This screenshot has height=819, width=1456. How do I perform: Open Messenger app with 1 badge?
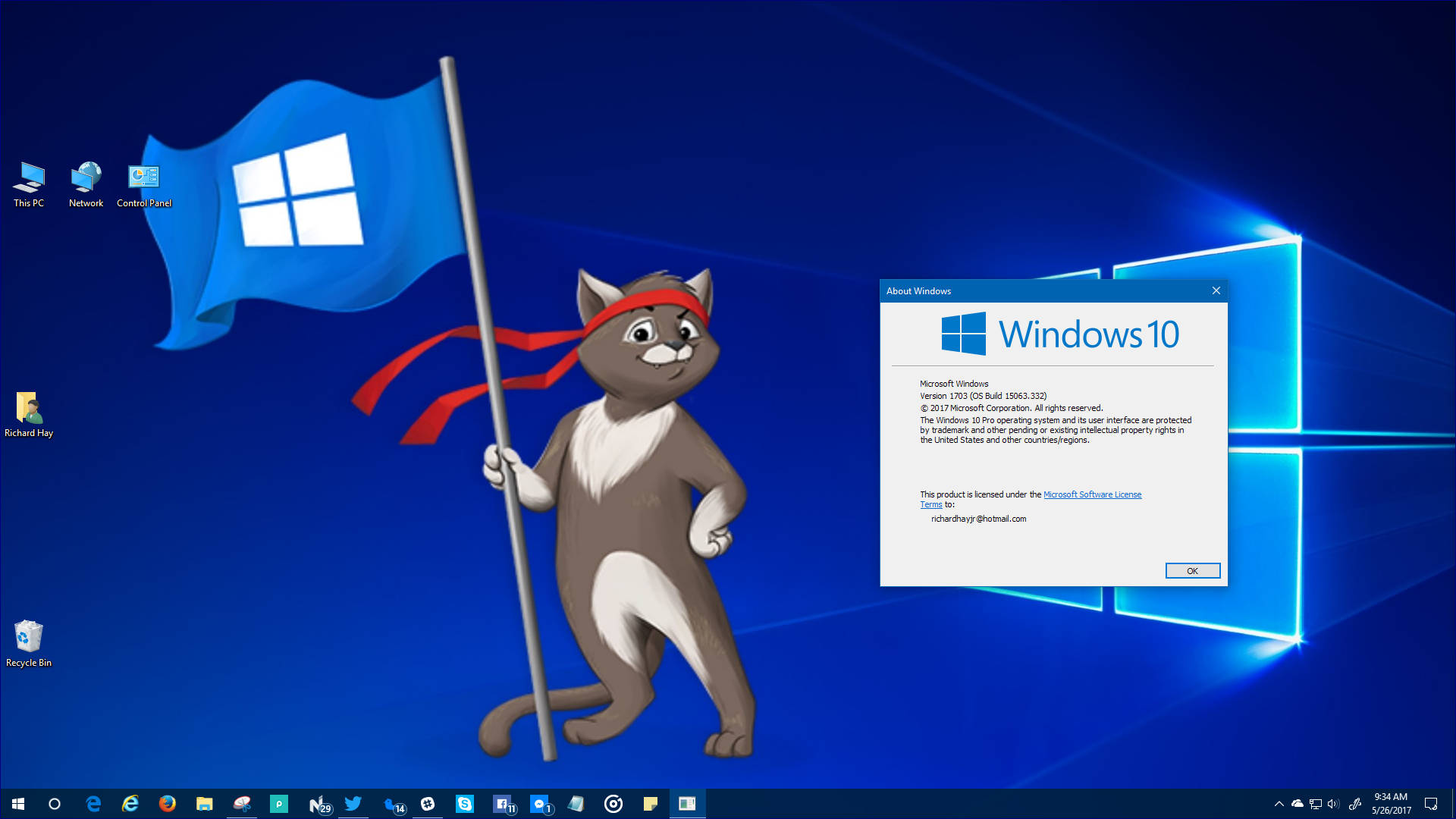pos(539,804)
